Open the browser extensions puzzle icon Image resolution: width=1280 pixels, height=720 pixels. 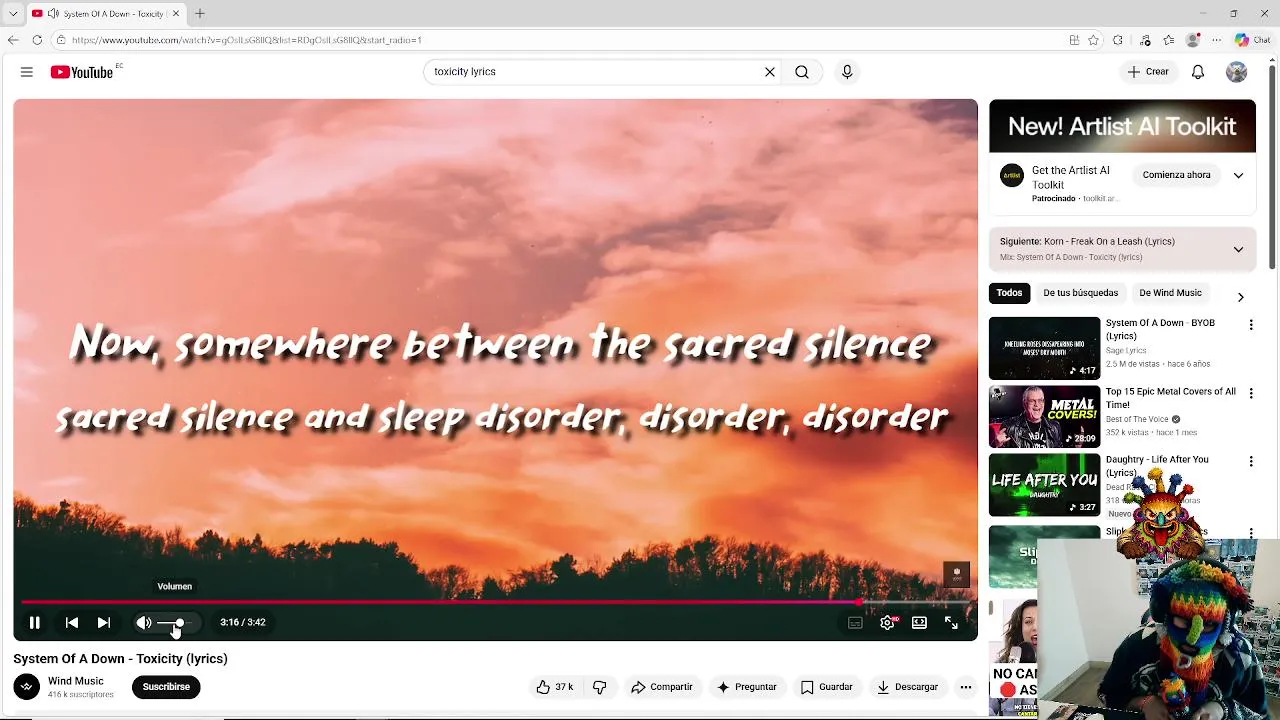click(1118, 40)
